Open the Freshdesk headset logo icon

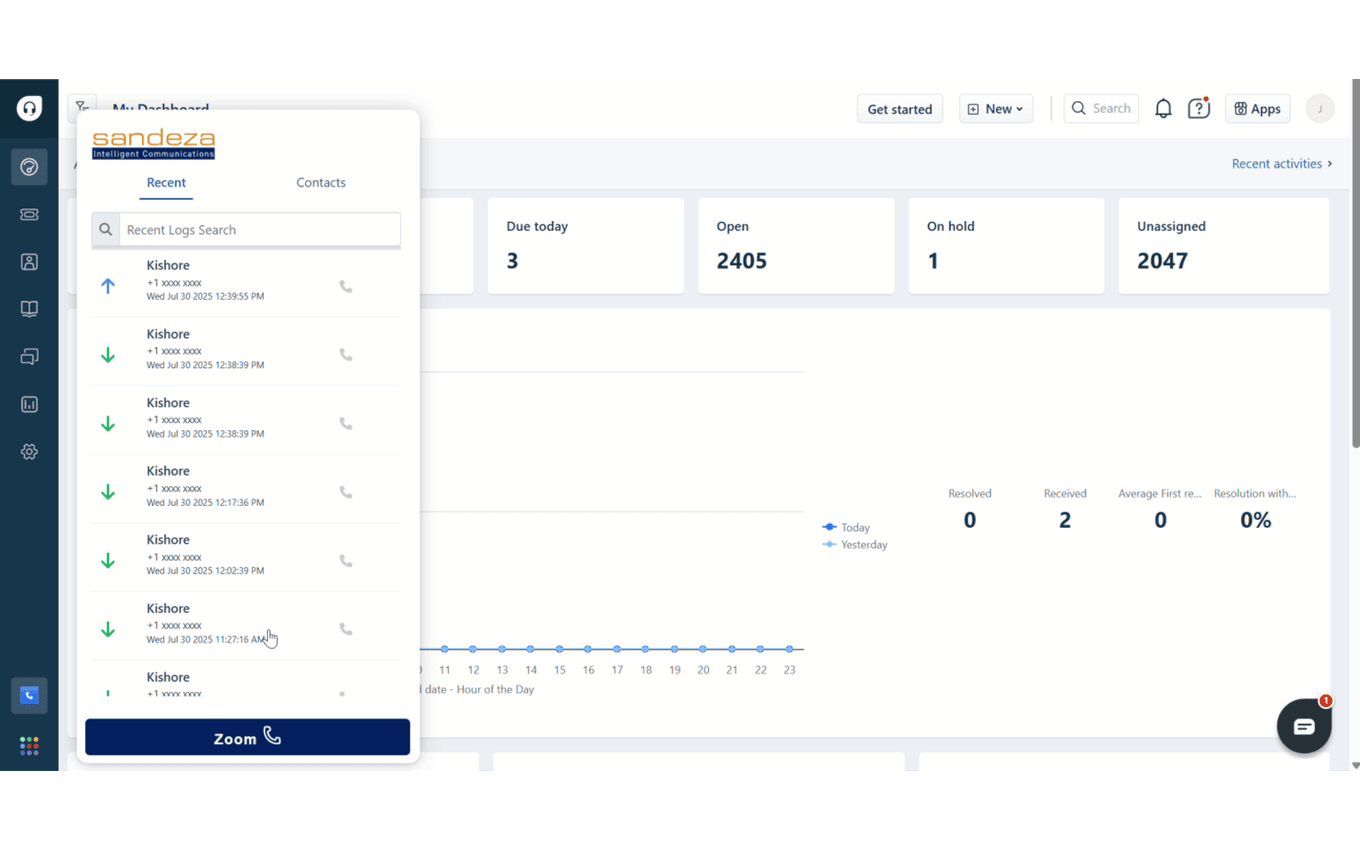click(x=29, y=109)
